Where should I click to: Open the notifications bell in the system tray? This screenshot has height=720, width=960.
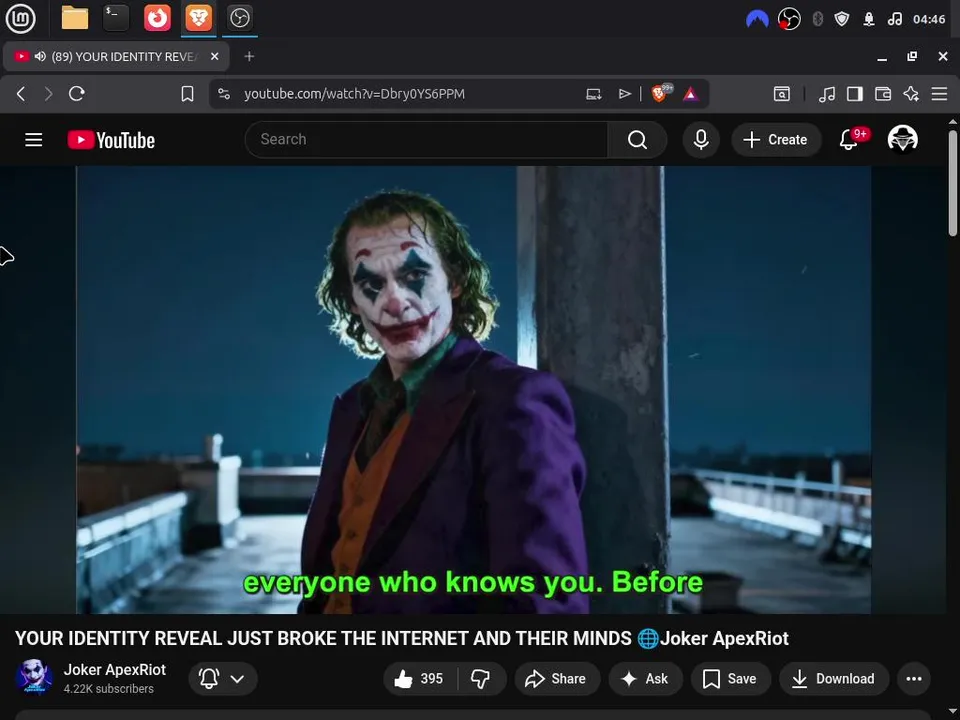pyautogui.click(x=869, y=19)
